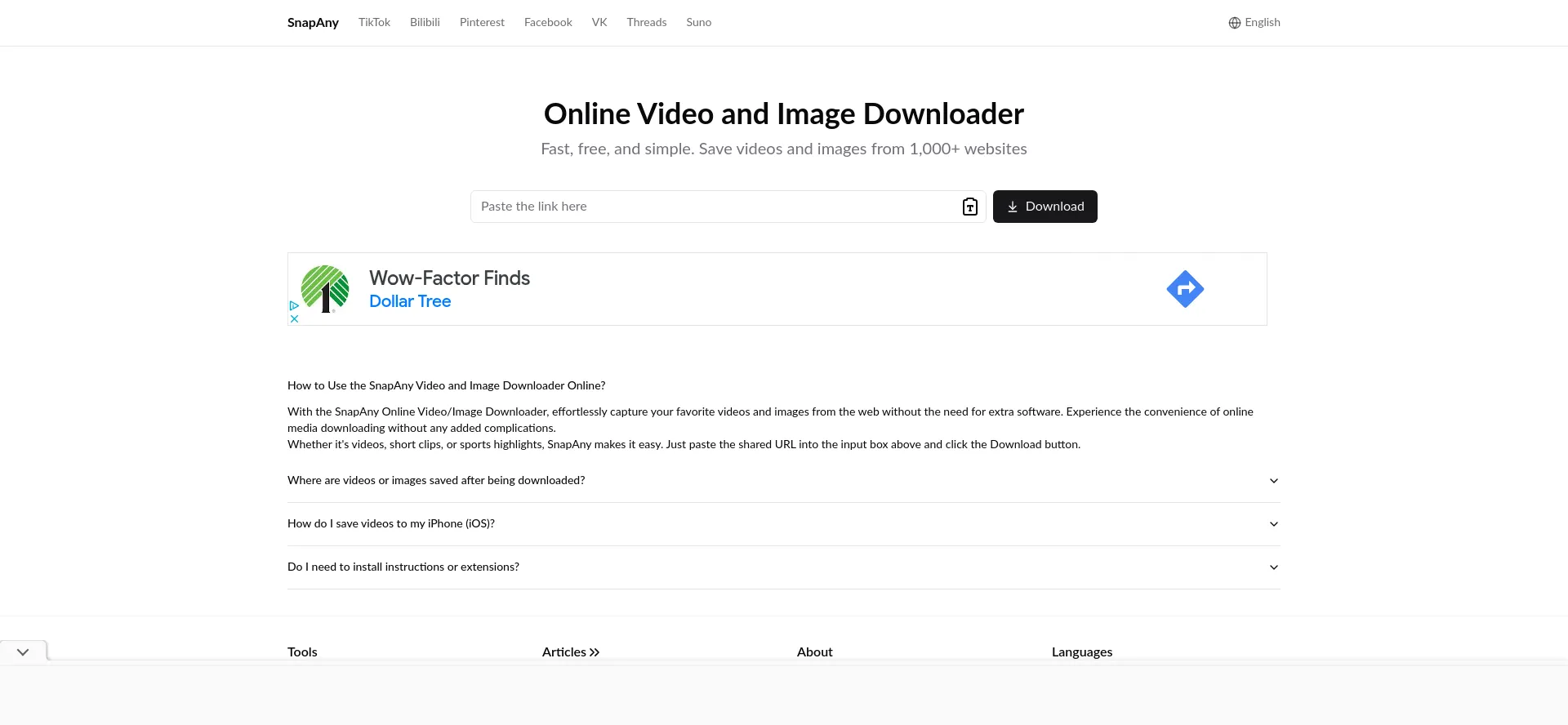
Task: Click the 'Online Video and Image Downloader' heading
Action: [x=784, y=114]
